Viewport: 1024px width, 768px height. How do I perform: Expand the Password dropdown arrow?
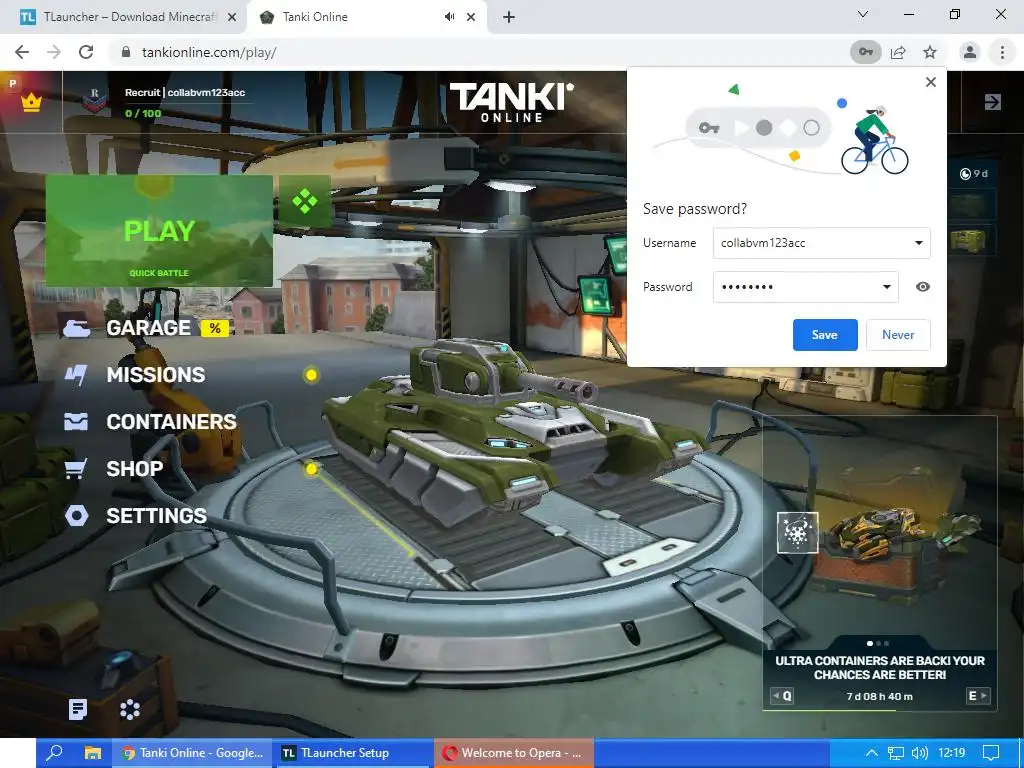[887, 287]
